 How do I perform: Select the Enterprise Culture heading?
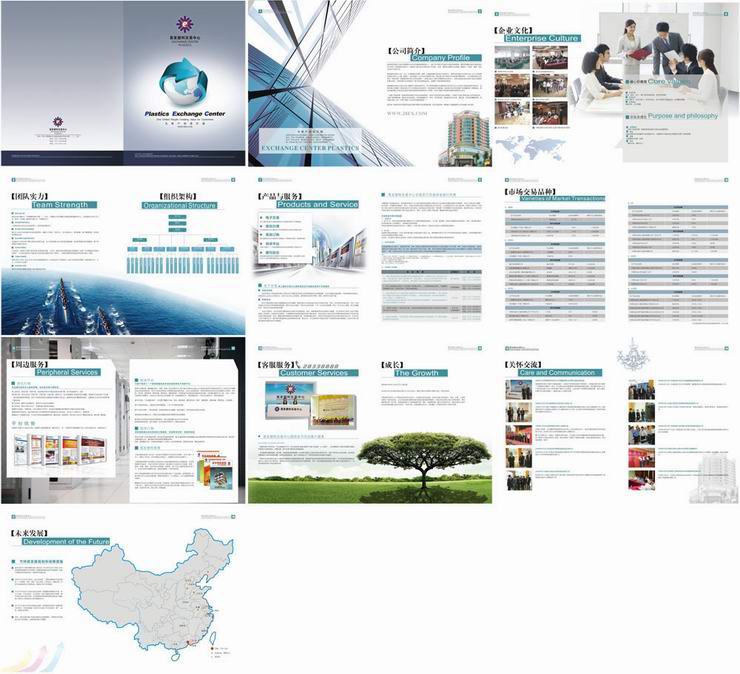549,39
